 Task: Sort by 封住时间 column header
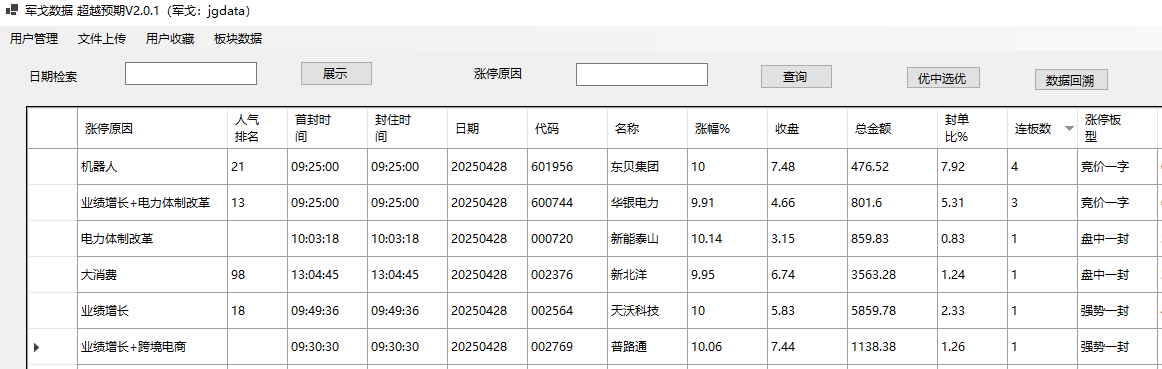[407, 128]
